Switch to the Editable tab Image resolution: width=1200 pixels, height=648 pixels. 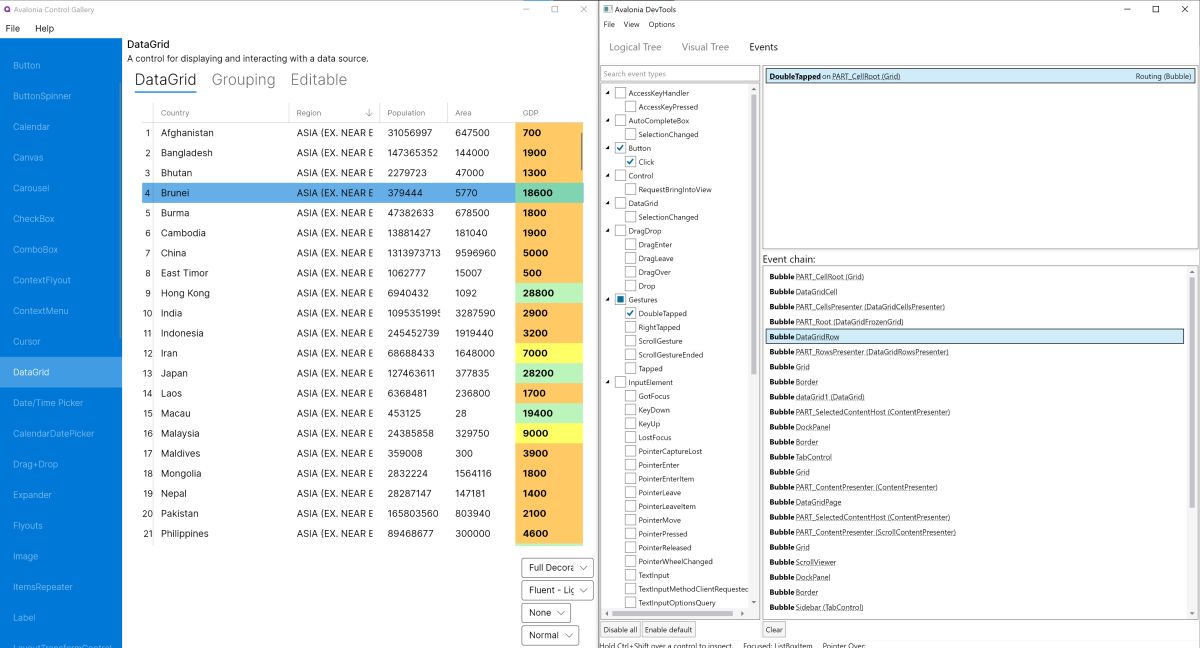[x=319, y=80]
